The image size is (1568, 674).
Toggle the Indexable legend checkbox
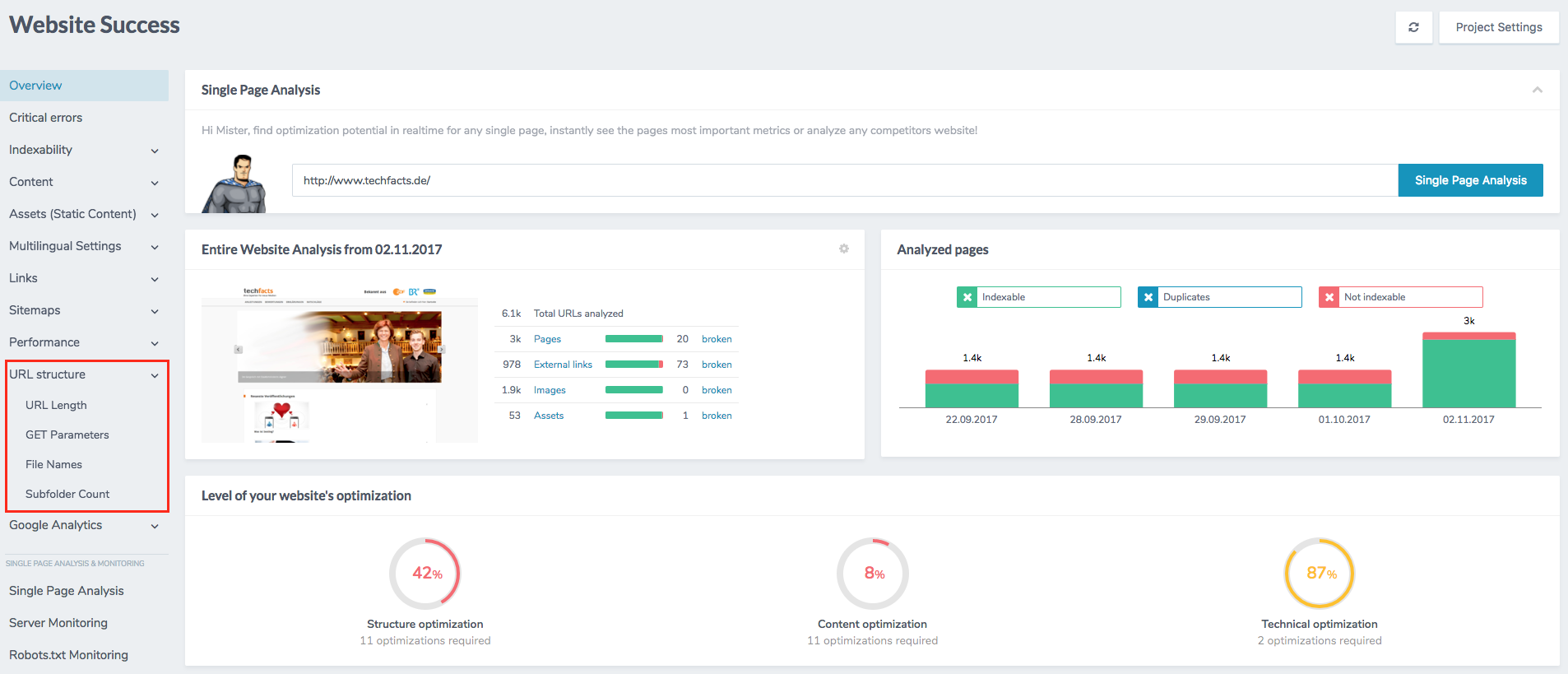point(967,297)
